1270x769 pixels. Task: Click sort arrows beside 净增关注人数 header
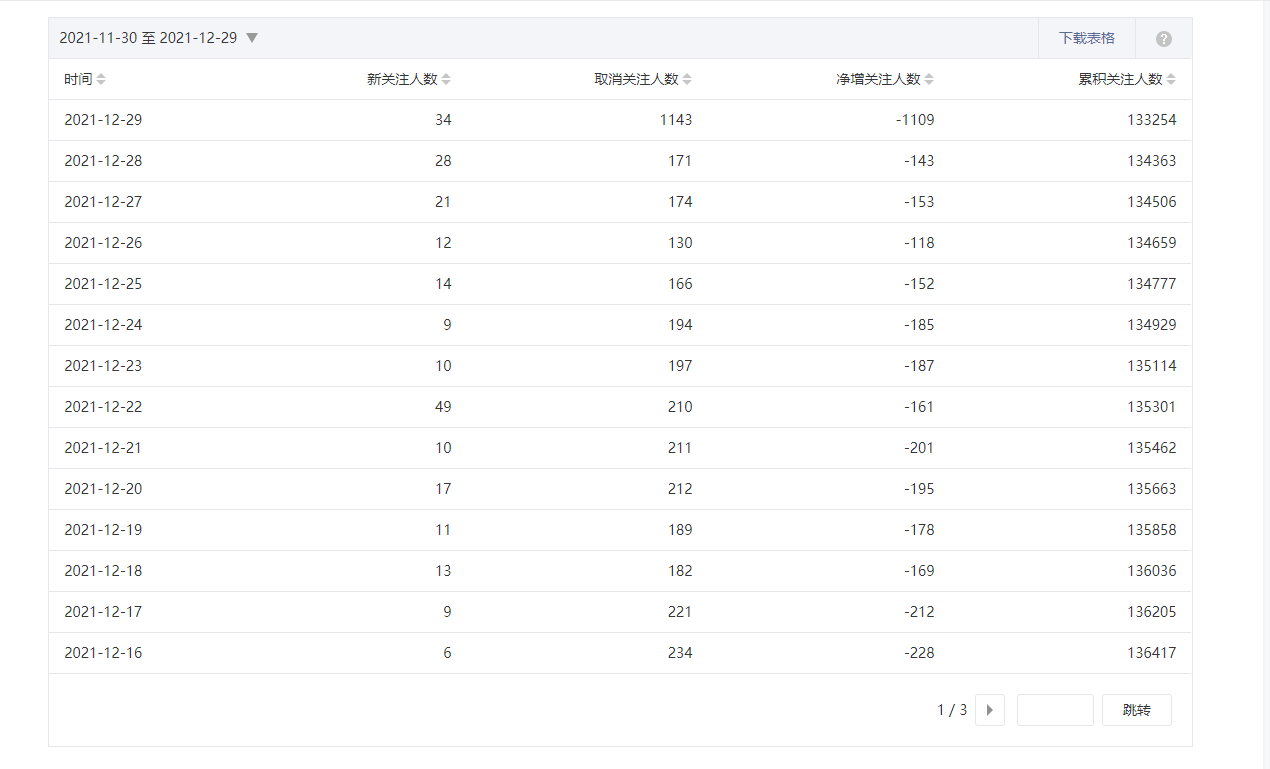[x=929, y=80]
